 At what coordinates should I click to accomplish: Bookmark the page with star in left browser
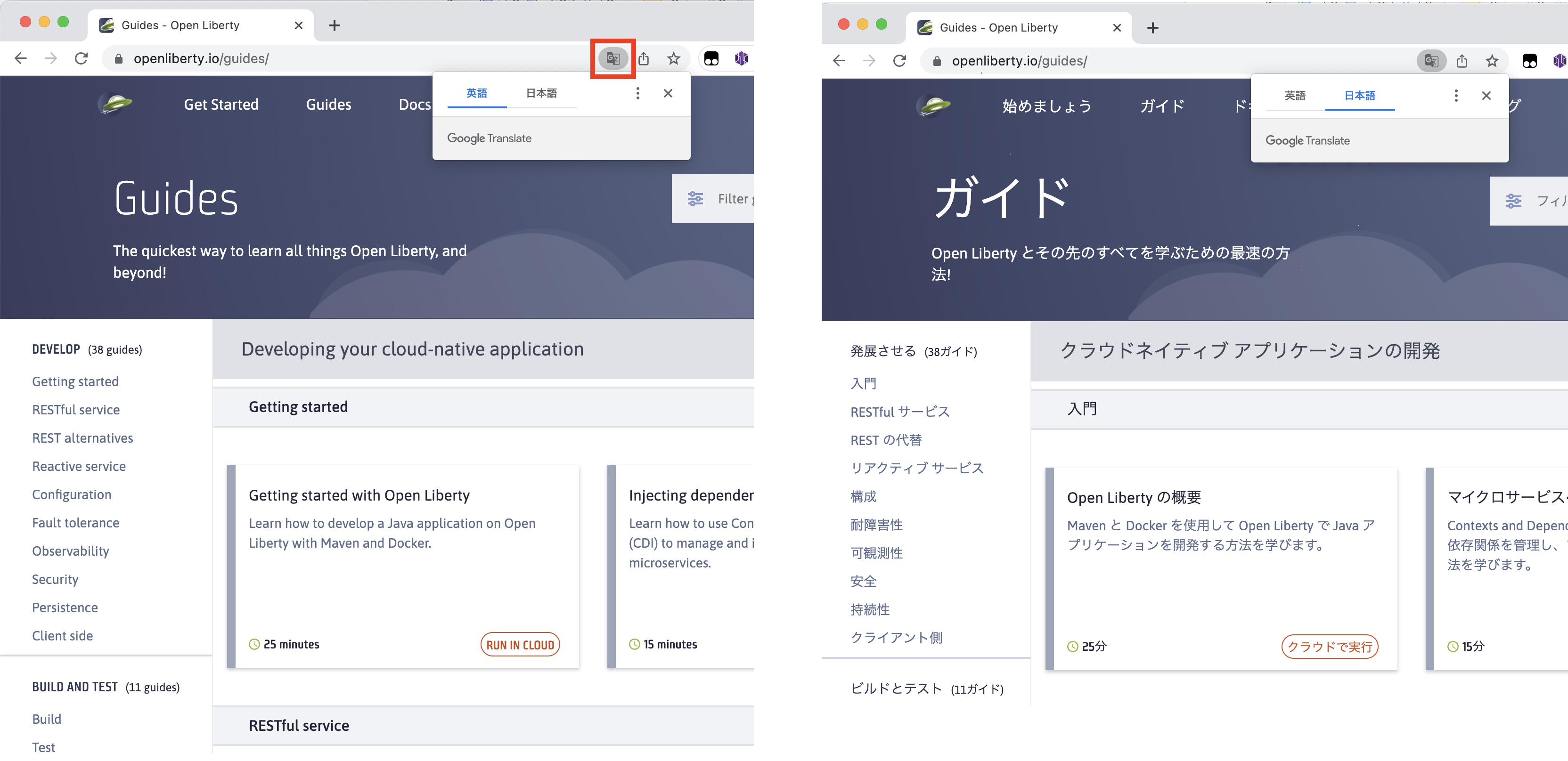coord(673,58)
